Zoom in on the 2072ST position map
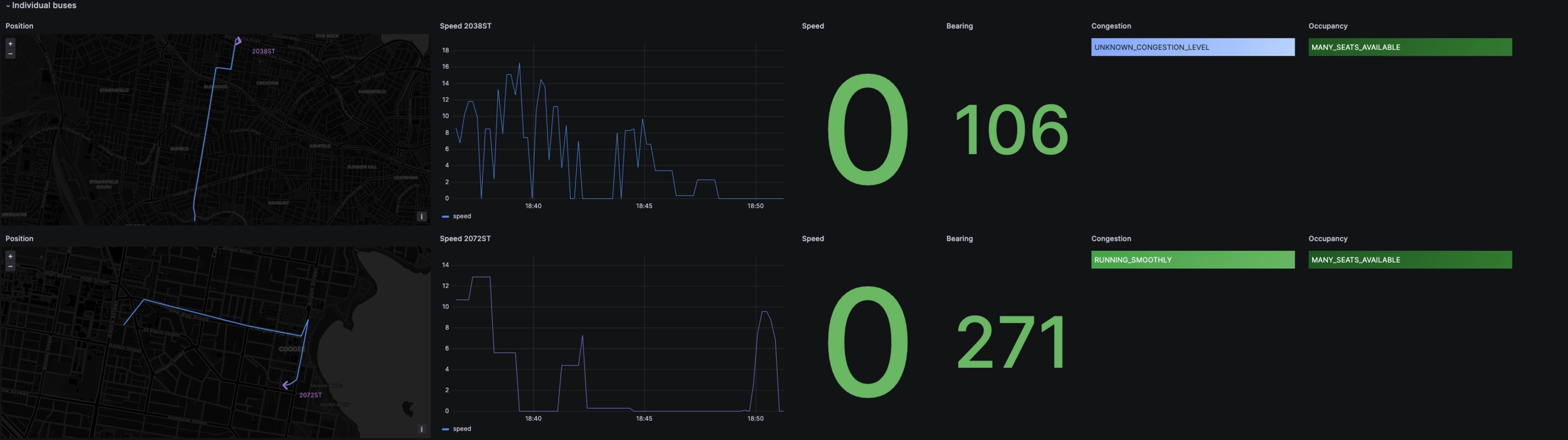Viewport: 1568px width, 440px height. click(10, 256)
